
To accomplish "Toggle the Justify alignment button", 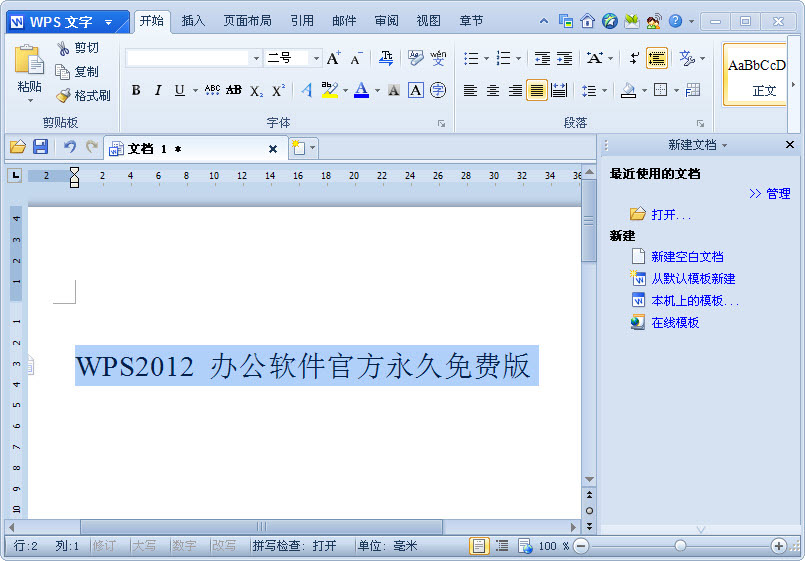I will click(x=537, y=90).
